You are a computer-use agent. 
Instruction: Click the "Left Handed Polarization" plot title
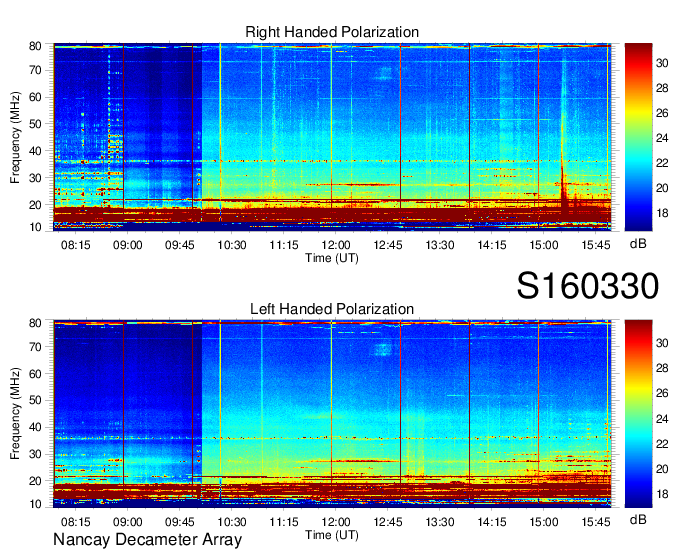[x=332, y=309]
